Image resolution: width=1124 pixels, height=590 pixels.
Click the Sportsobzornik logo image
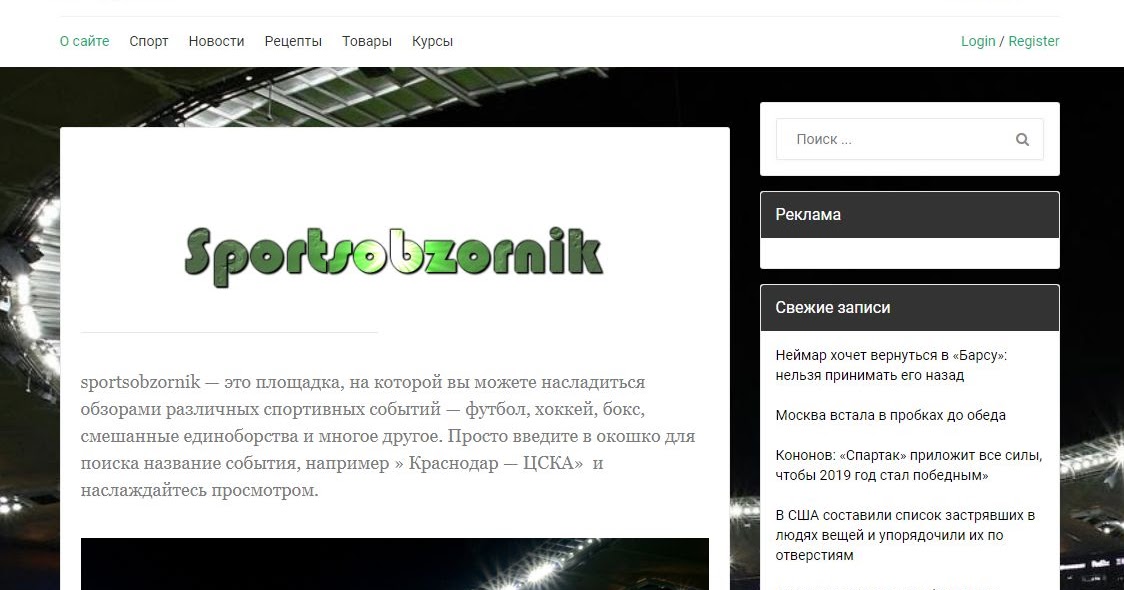(394, 257)
